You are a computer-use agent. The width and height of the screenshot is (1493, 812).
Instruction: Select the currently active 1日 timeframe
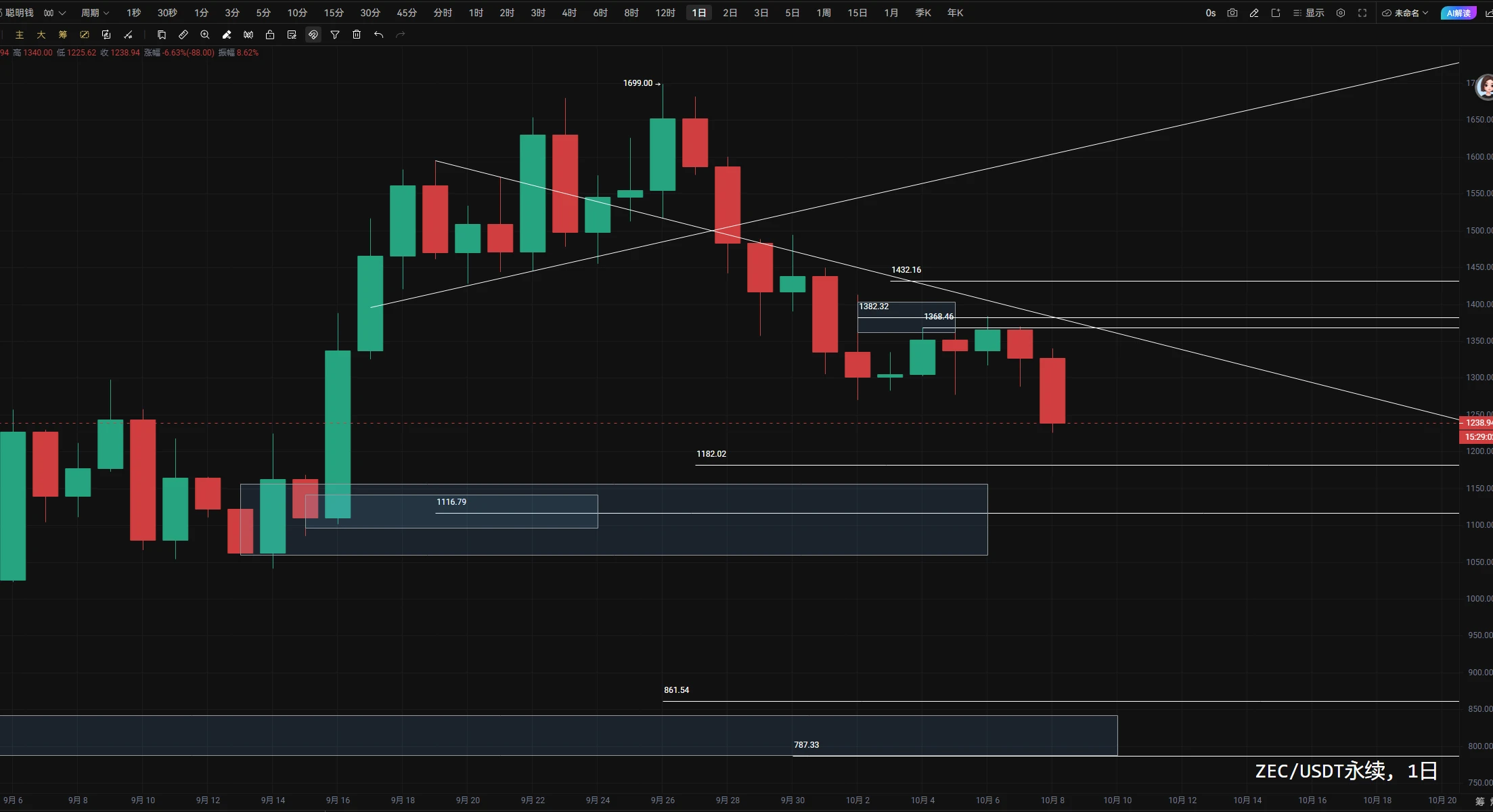(x=699, y=13)
